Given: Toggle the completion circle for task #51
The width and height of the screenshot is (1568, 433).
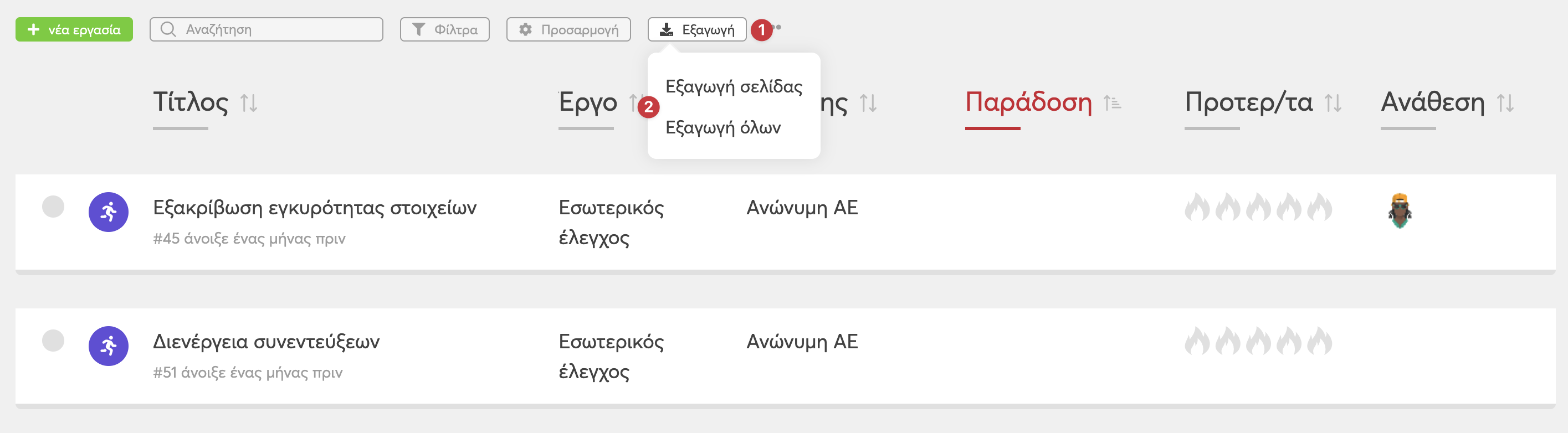Looking at the screenshot, I should [53, 341].
